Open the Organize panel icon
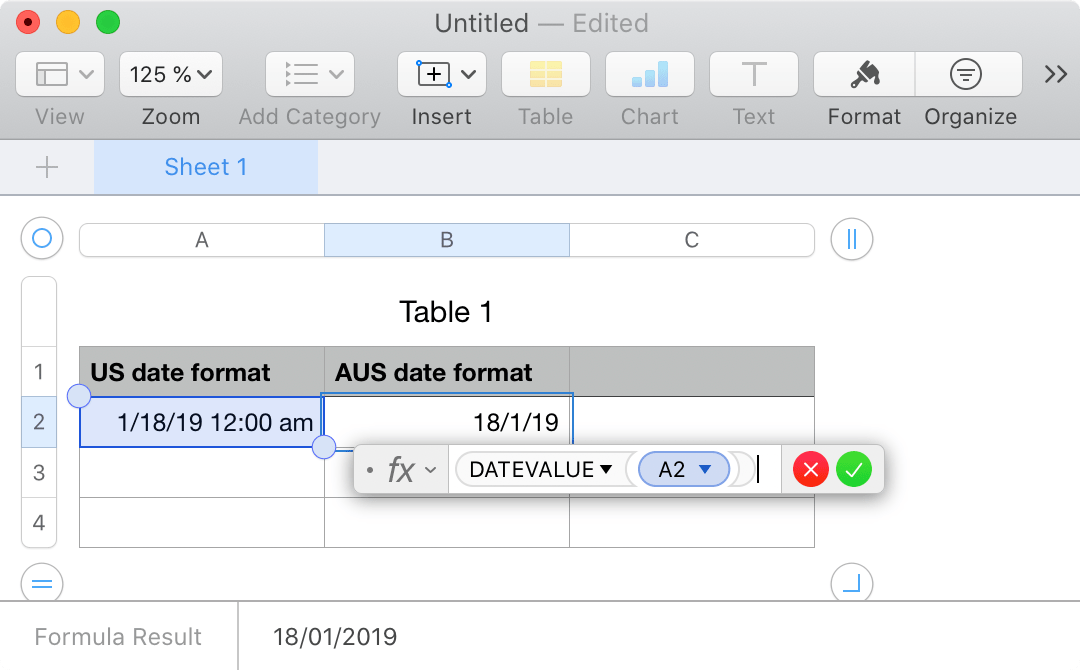The width and height of the screenshot is (1080, 670). click(967, 74)
